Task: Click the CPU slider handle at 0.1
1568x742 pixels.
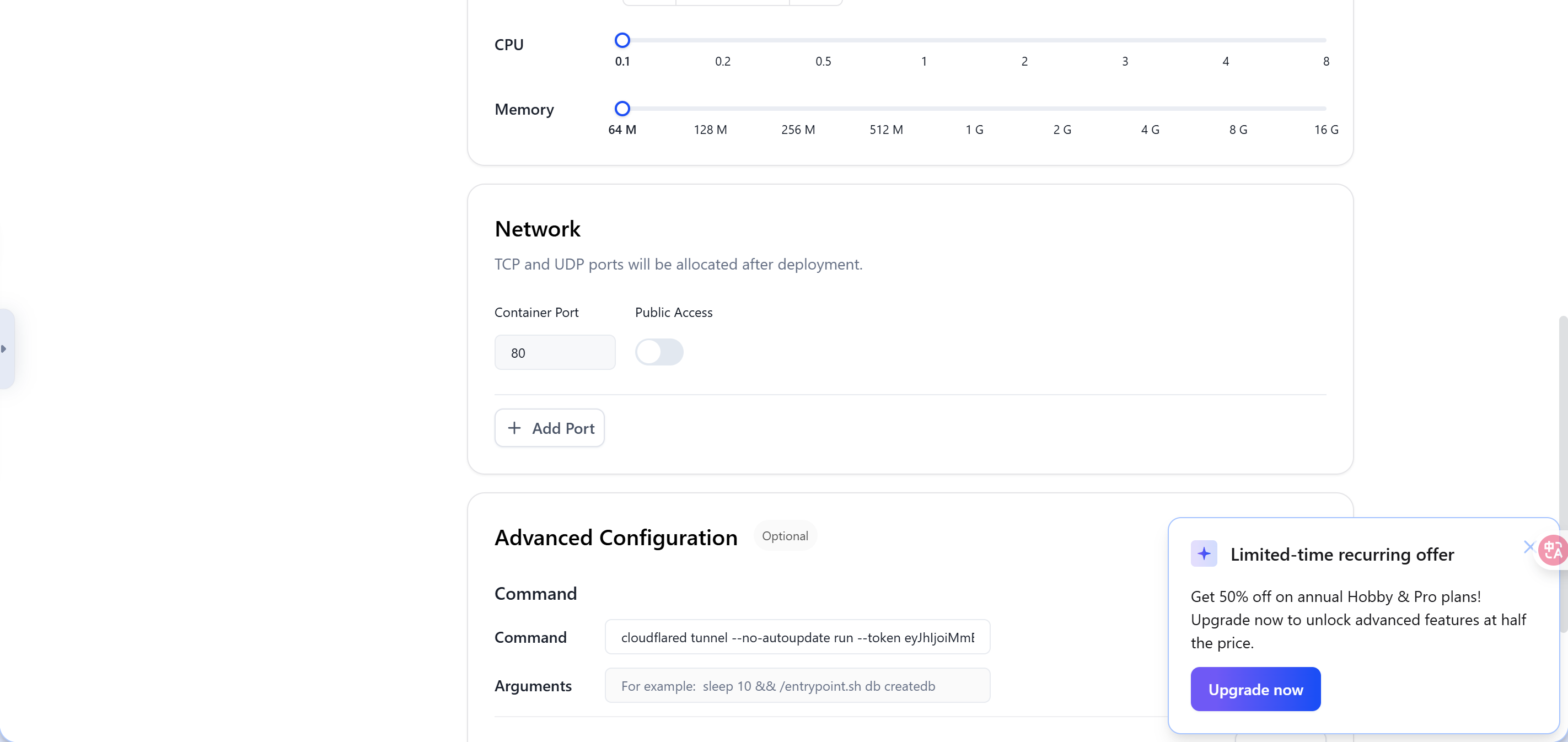Action: point(622,40)
